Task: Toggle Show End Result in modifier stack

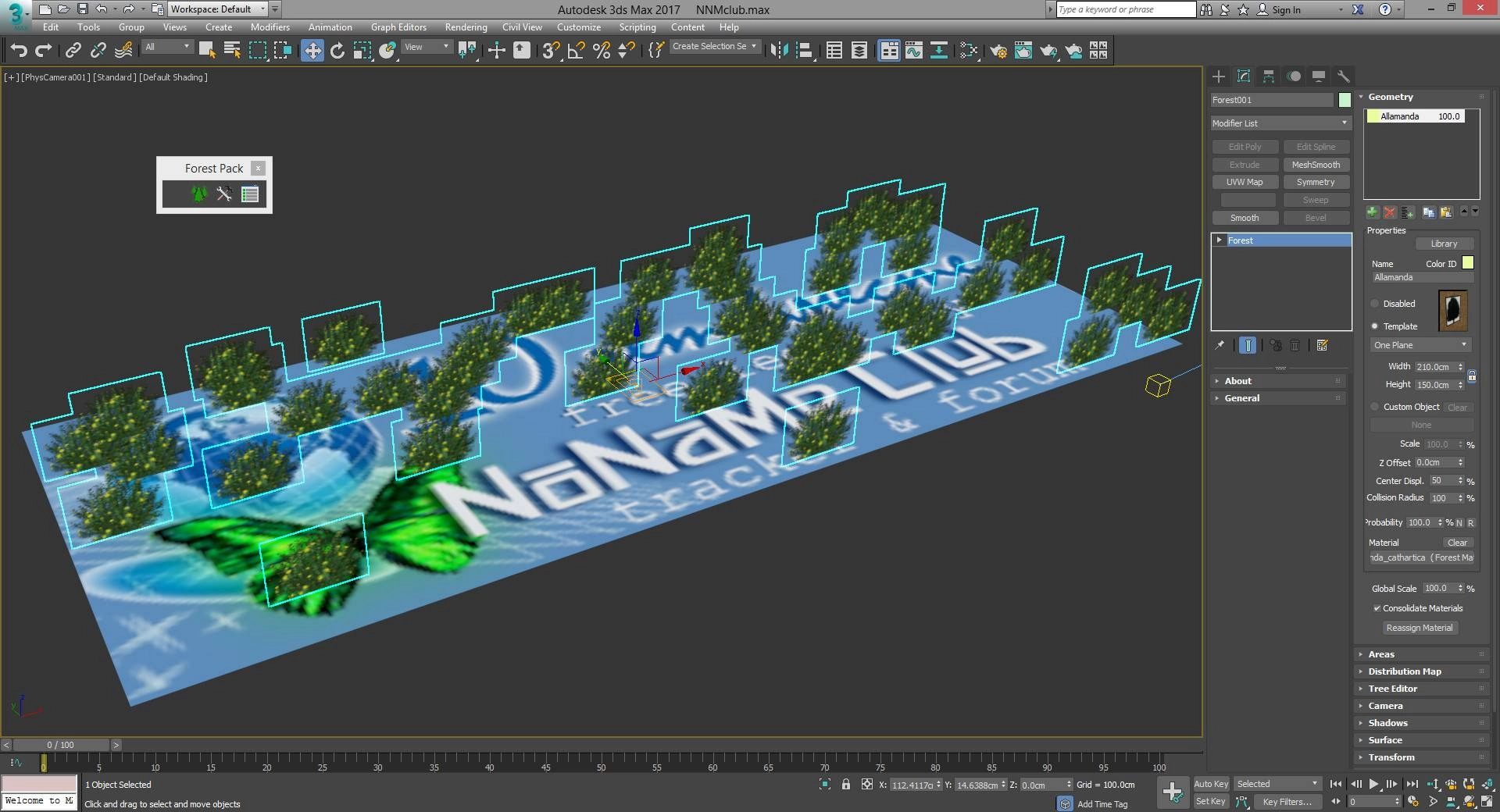Action: coord(1248,345)
